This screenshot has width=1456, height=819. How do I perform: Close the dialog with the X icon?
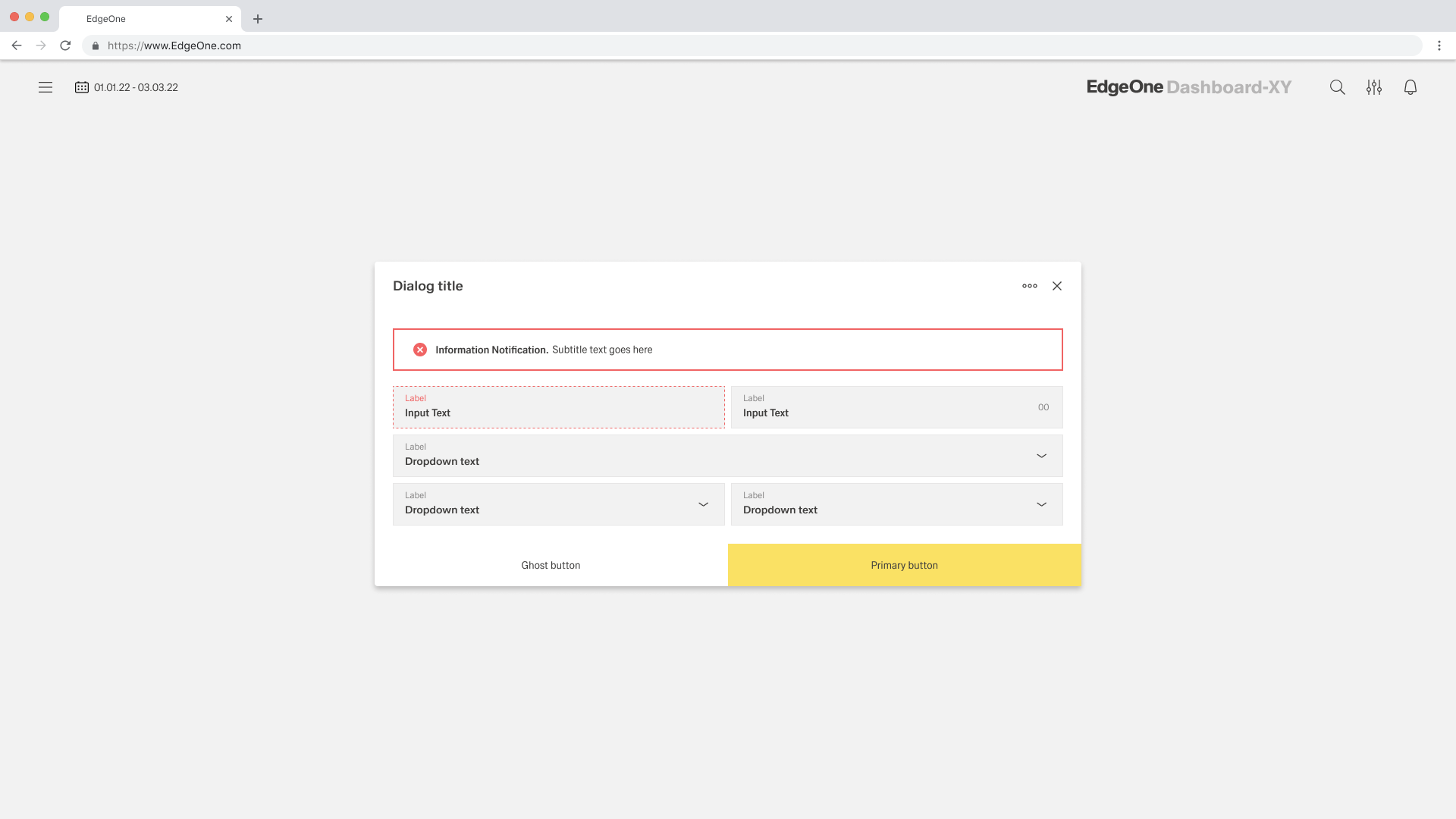(x=1056, y=286)
